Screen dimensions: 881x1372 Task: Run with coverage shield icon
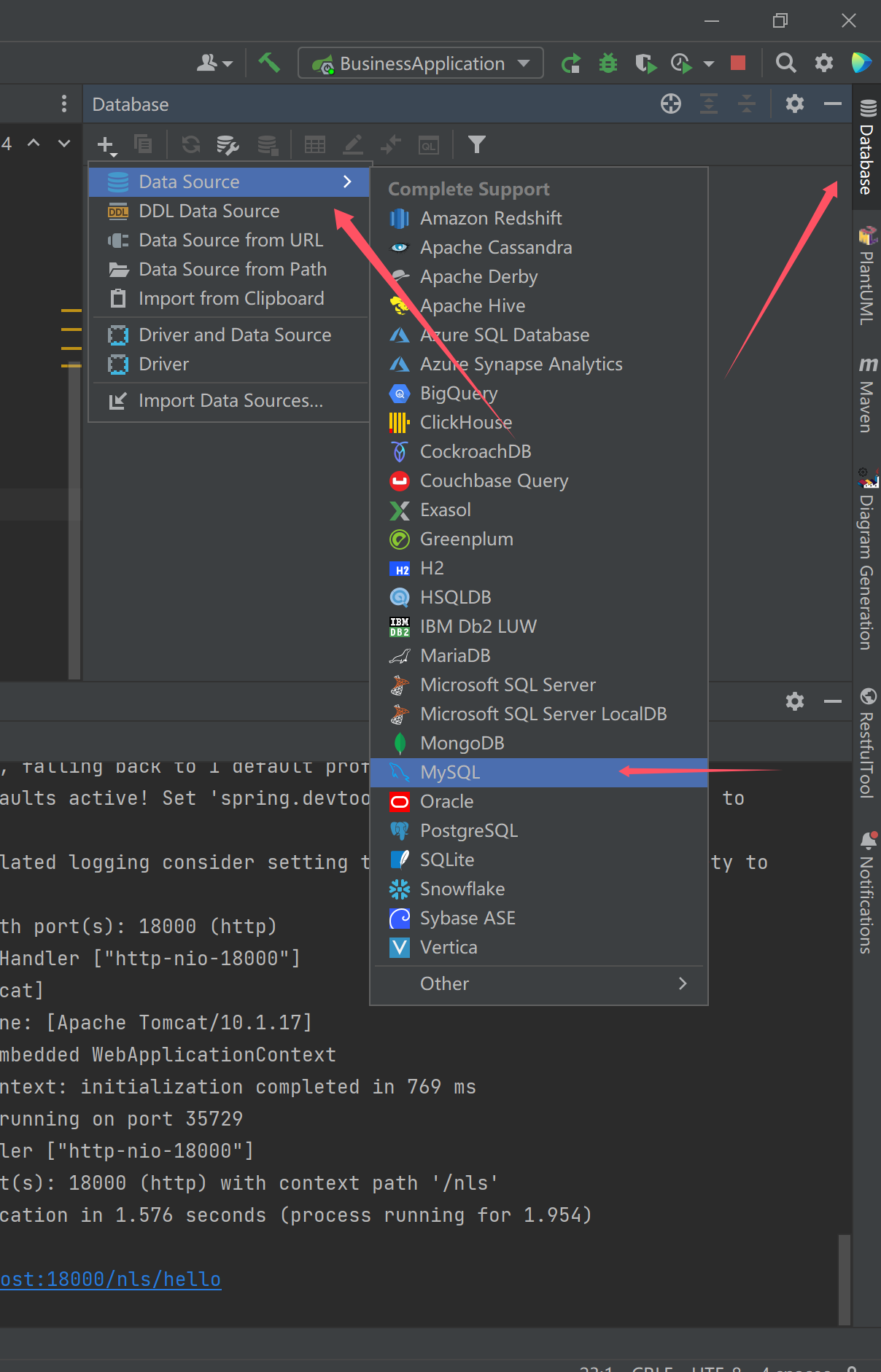(645, 63)
